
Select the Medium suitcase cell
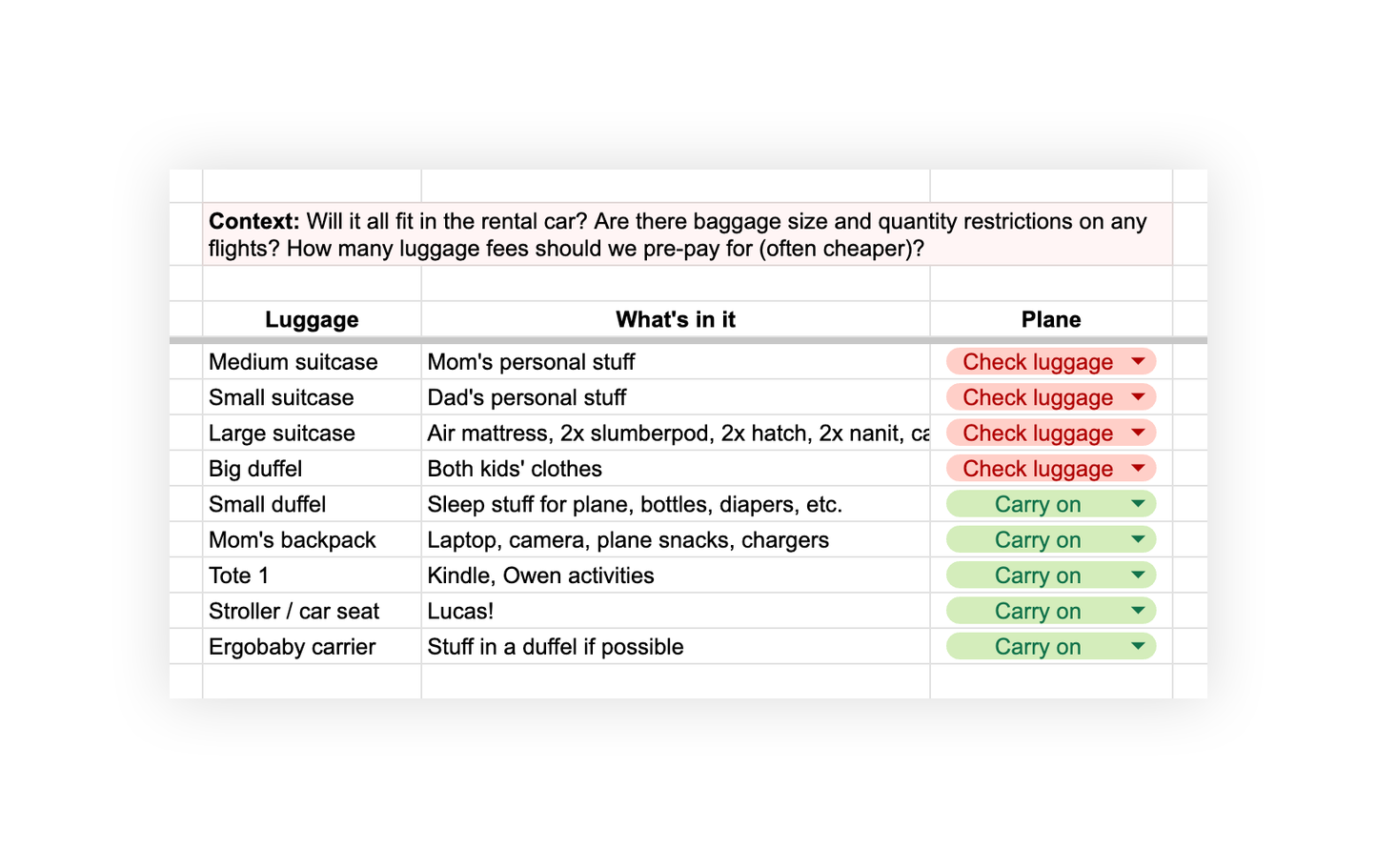[312, 362]
